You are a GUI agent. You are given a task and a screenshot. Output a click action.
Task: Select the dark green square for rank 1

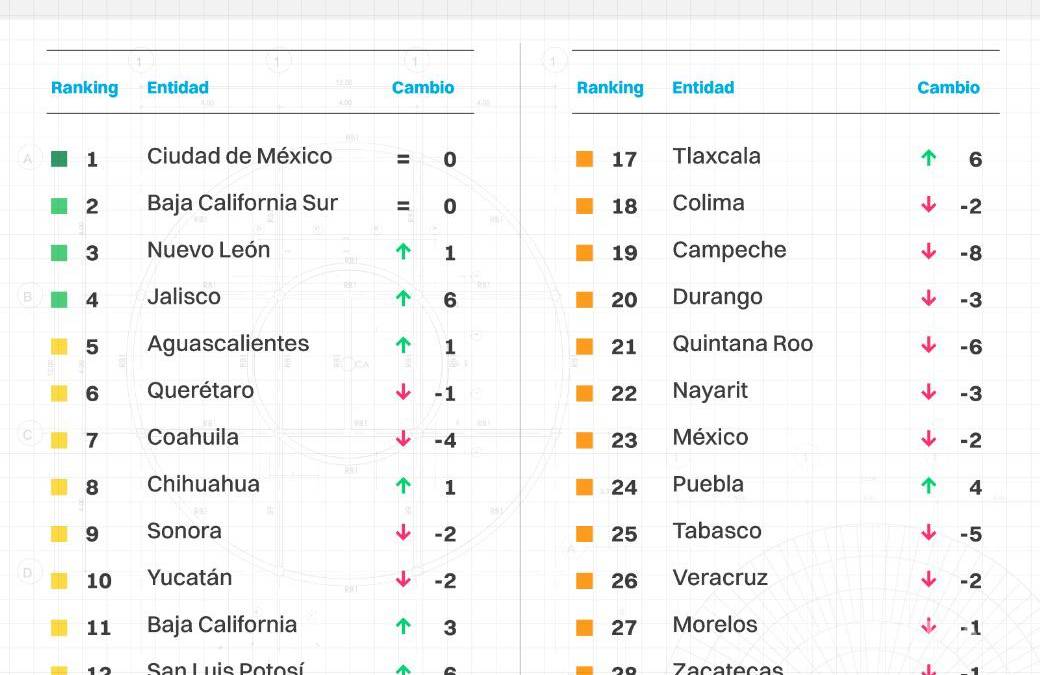pos(59,158)
